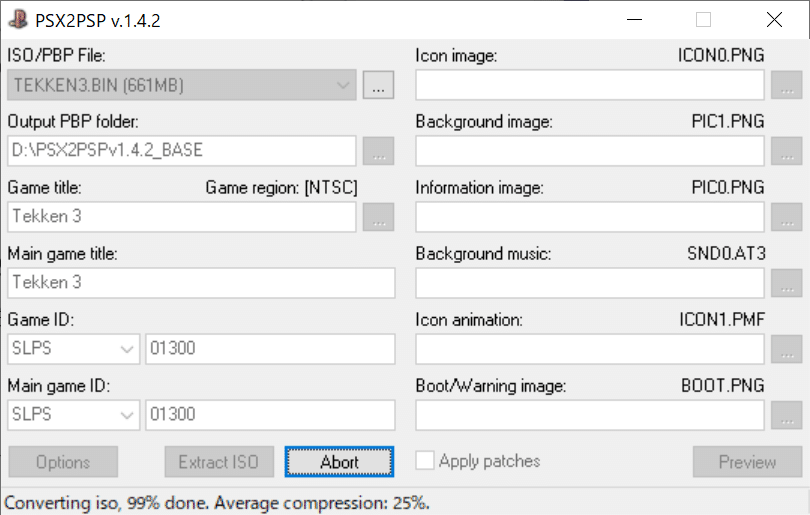Viewport: 810px width, 515px height.
Task: Minimize the PSX2PSP window
Action: click(x=634, y=19)
